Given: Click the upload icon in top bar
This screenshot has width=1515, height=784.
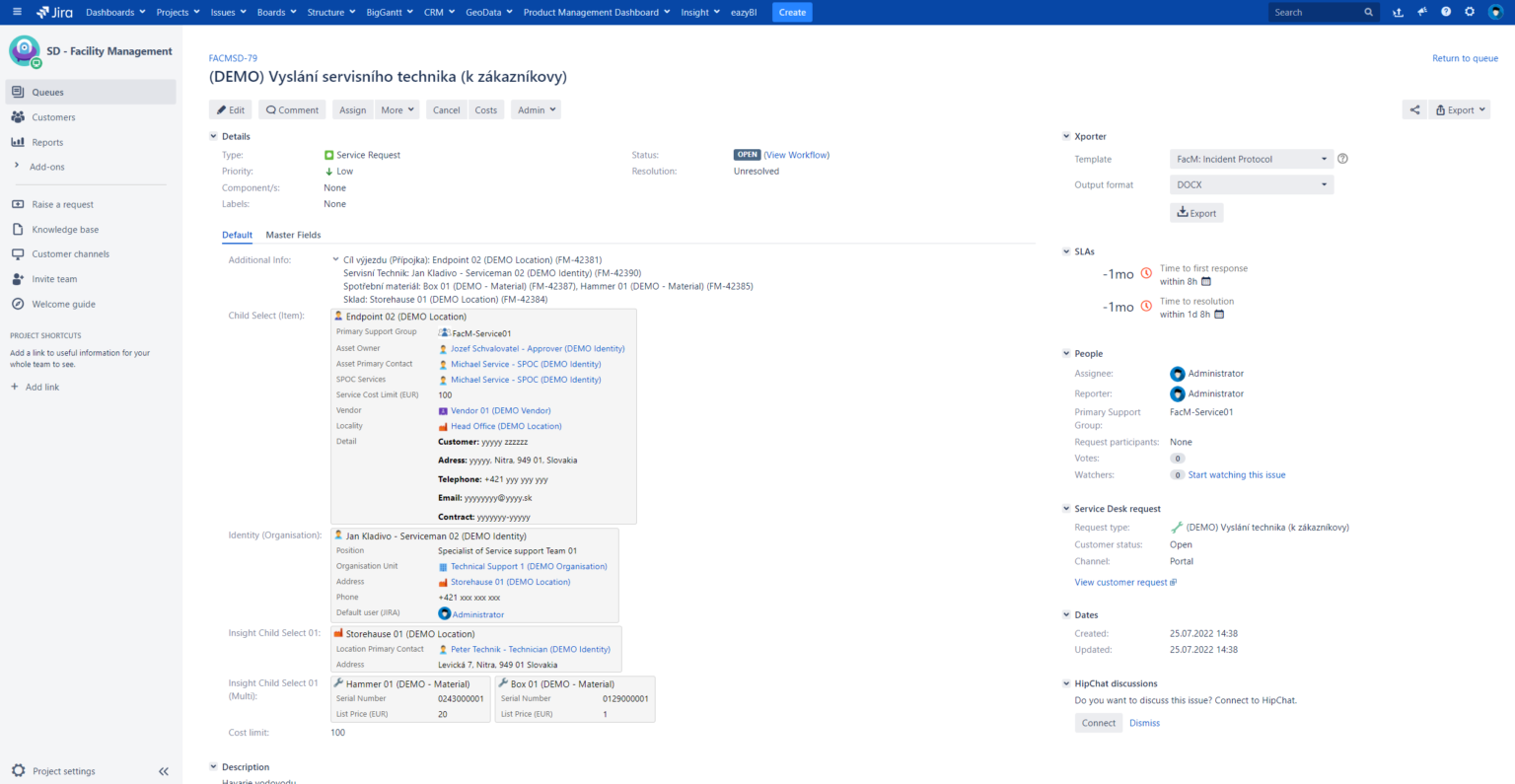Looking at the screenshot, I should [1398, 12].
